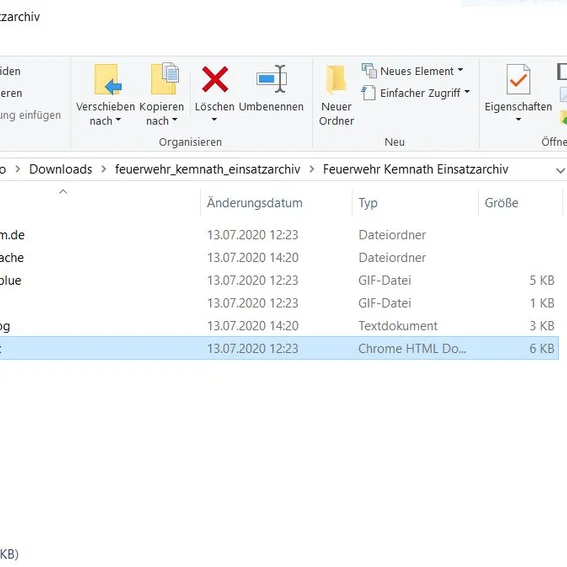The image size is (567, 567).
Task: Expand the Eigenschaften dropdown arrow
Action: (x=518, y=119)
